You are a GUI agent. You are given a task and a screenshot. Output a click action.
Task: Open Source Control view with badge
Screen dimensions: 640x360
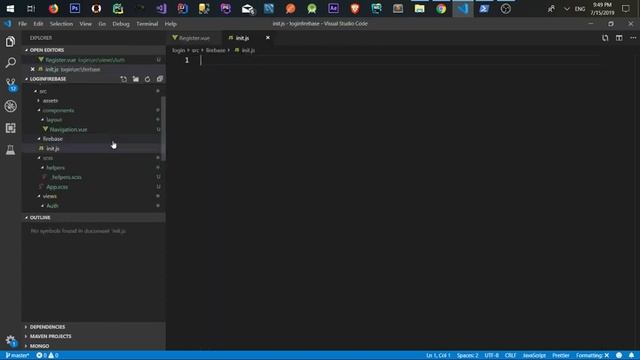(11, 84)
